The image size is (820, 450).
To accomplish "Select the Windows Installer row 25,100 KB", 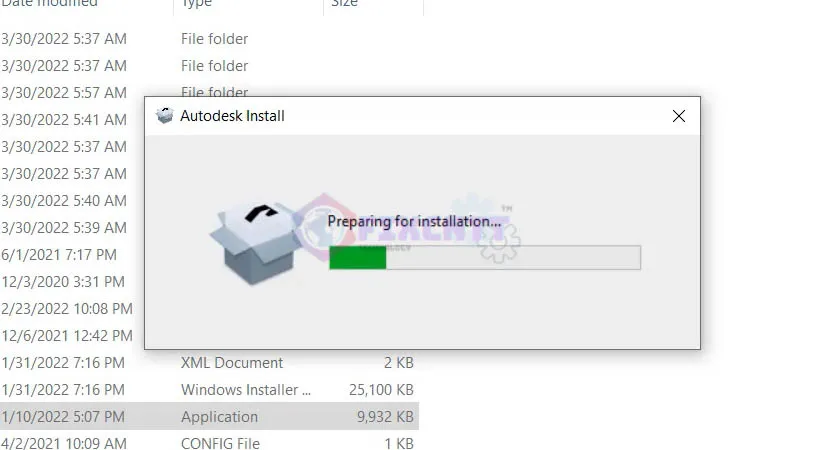I will click(x=209, y=390).
